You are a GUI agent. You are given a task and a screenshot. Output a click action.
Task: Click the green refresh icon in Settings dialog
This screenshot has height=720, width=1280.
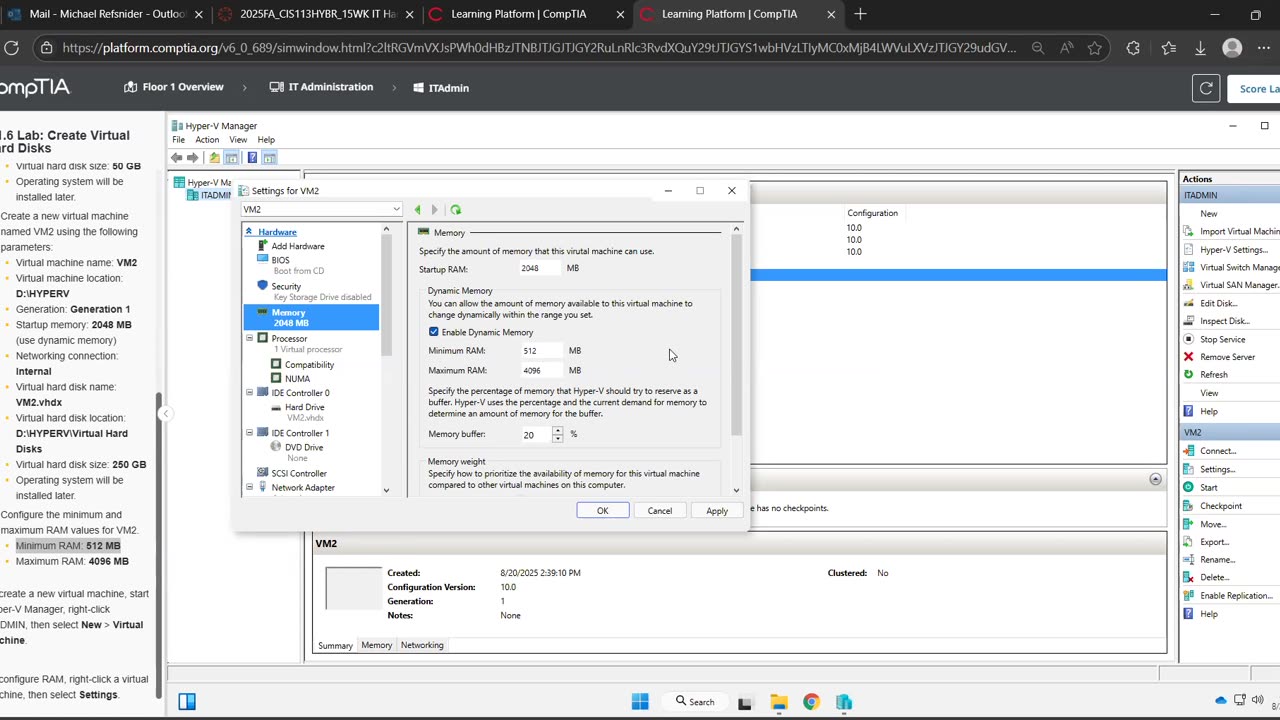coord(456,210)
